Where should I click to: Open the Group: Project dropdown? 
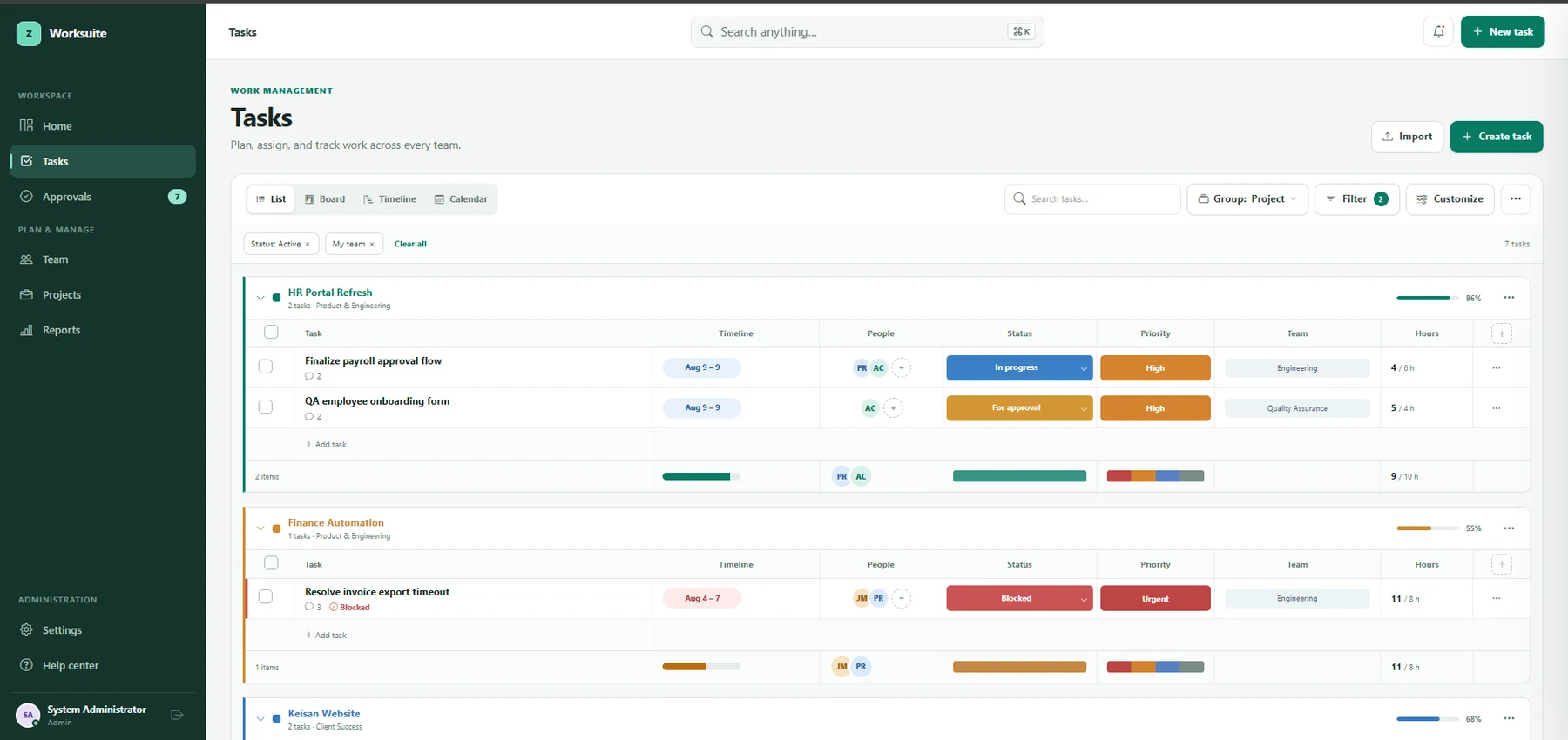coord(1247,198)
